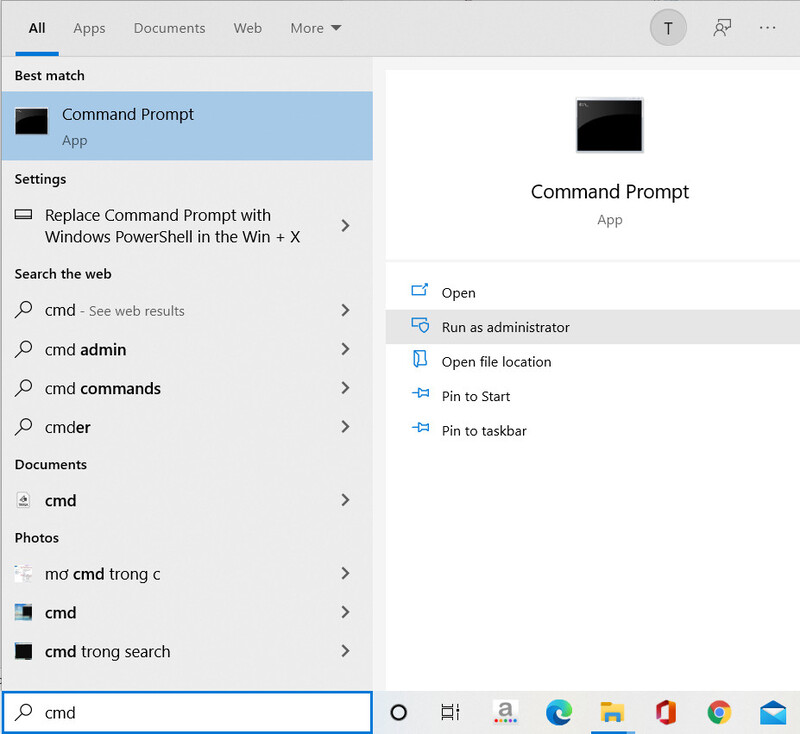Screen dimensions: 800x734
Task: Launch Amazon from the taskbar
Action: click(505, 712)
